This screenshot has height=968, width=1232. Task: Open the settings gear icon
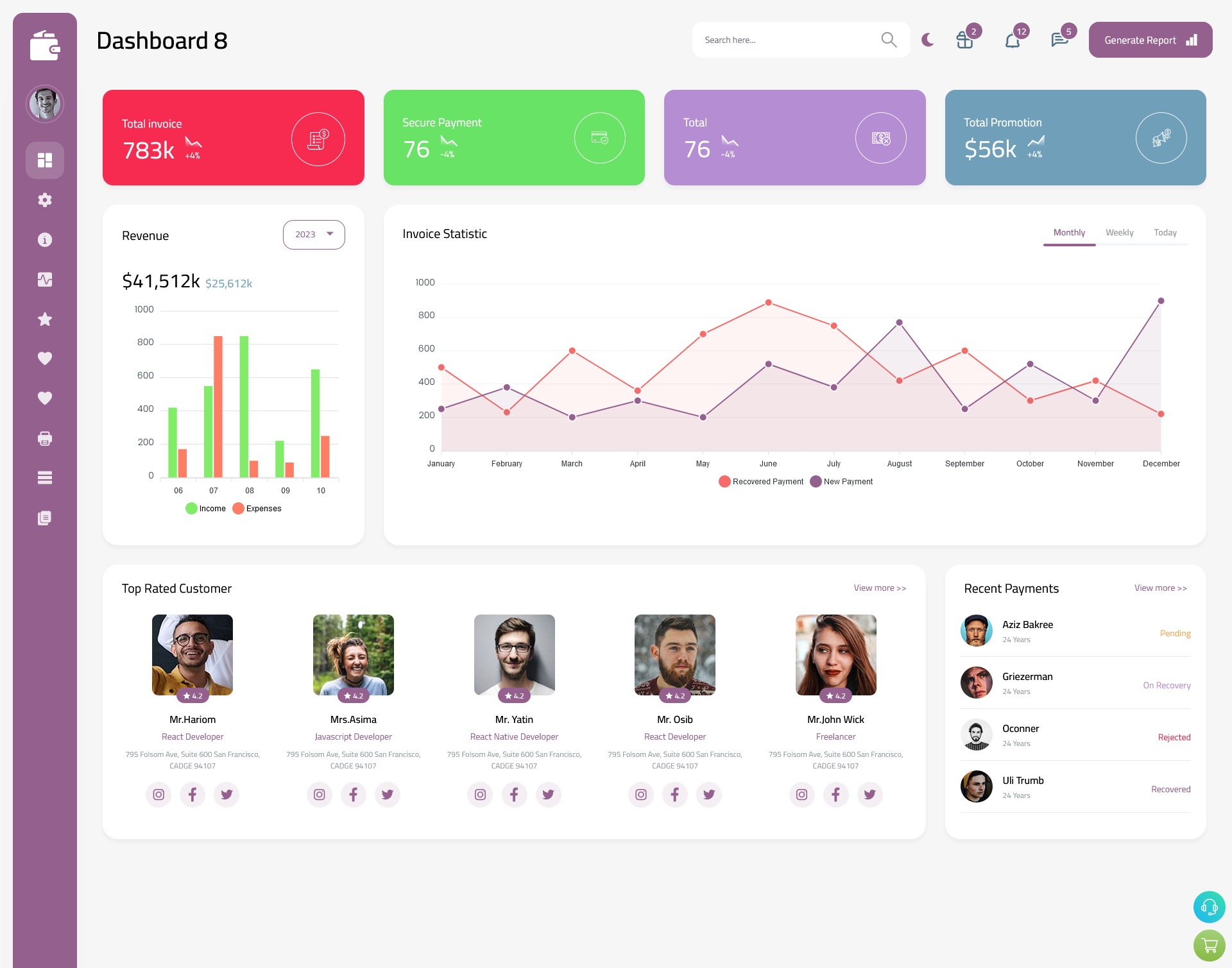point(44,199)
